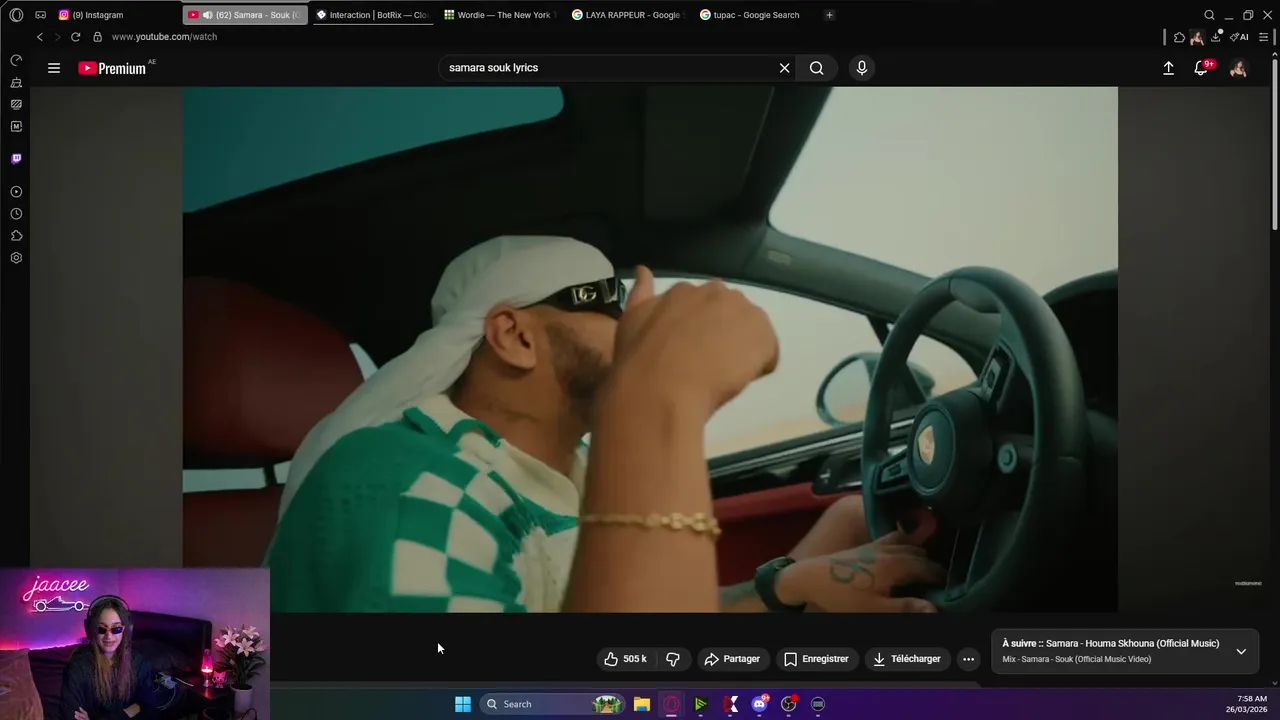Open the top sidebar speed icon
1280x720 pixels.
click(x=16, y=61)
